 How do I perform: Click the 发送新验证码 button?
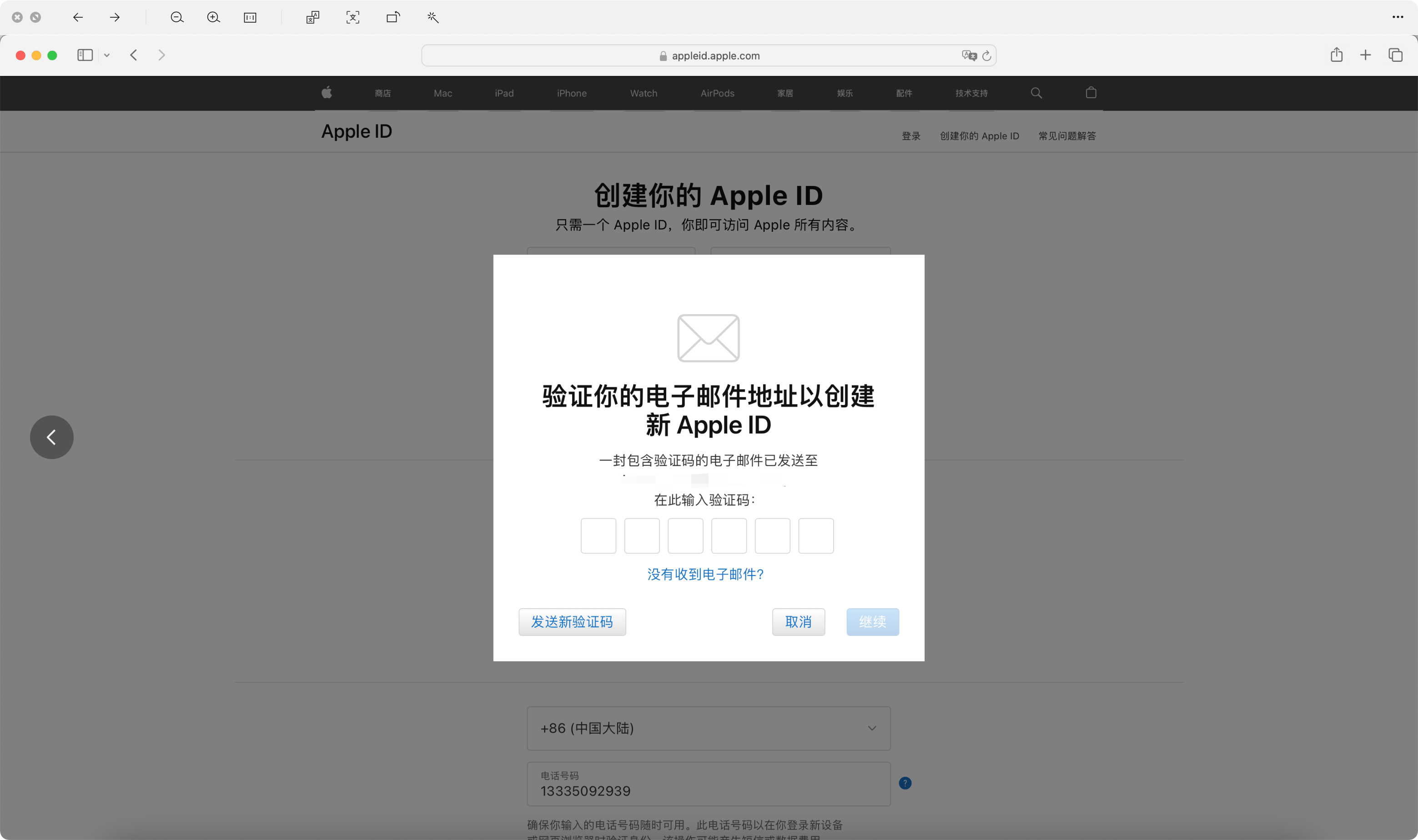[572, 621]
